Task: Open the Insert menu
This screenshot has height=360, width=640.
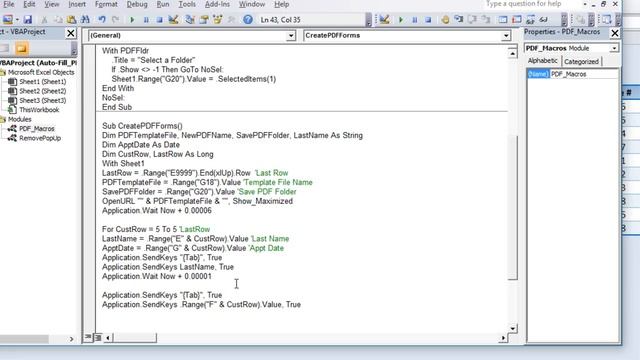Action: point(77,4)
